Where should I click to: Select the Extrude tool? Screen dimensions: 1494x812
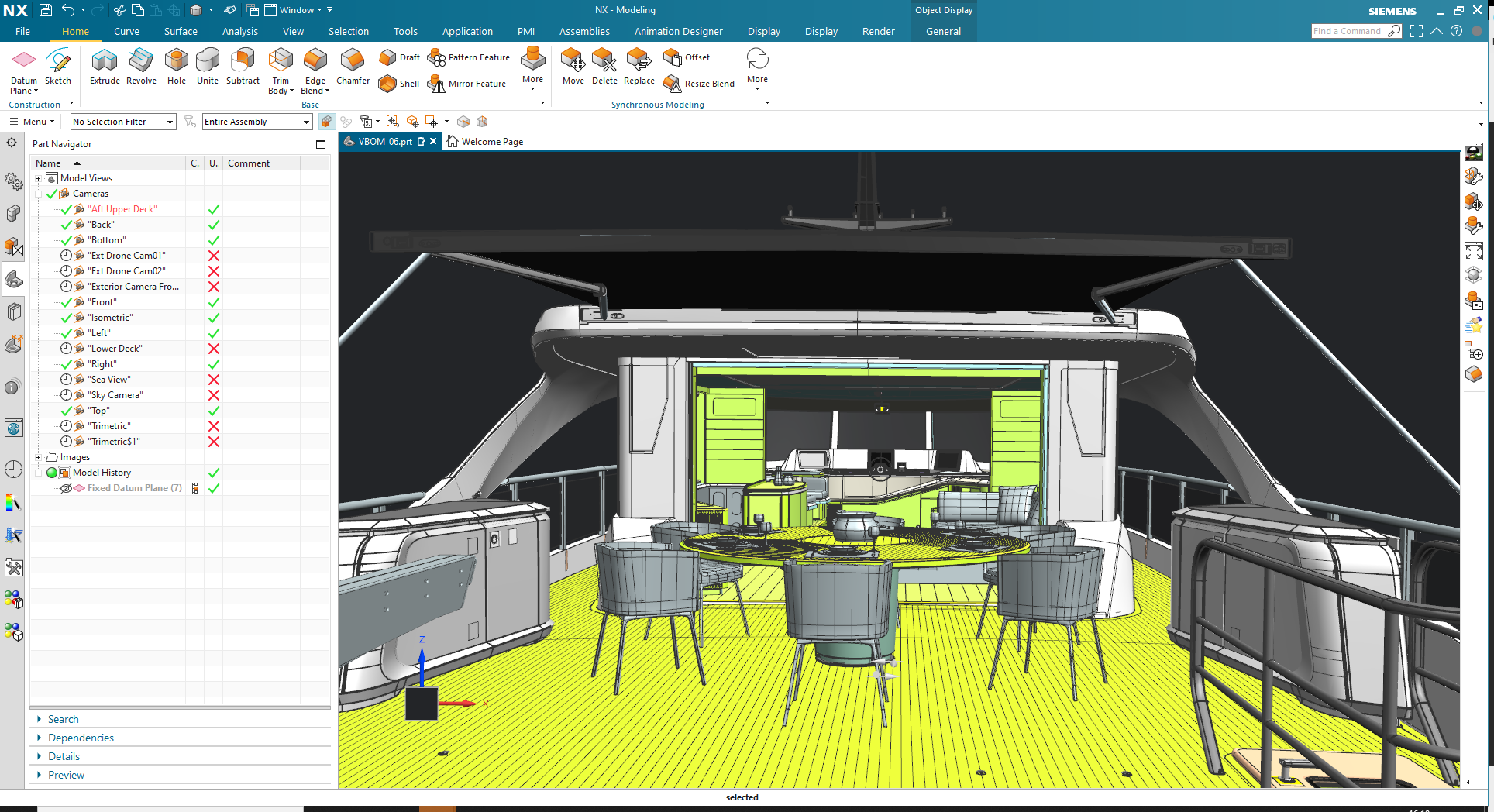(x=105, y=65)
